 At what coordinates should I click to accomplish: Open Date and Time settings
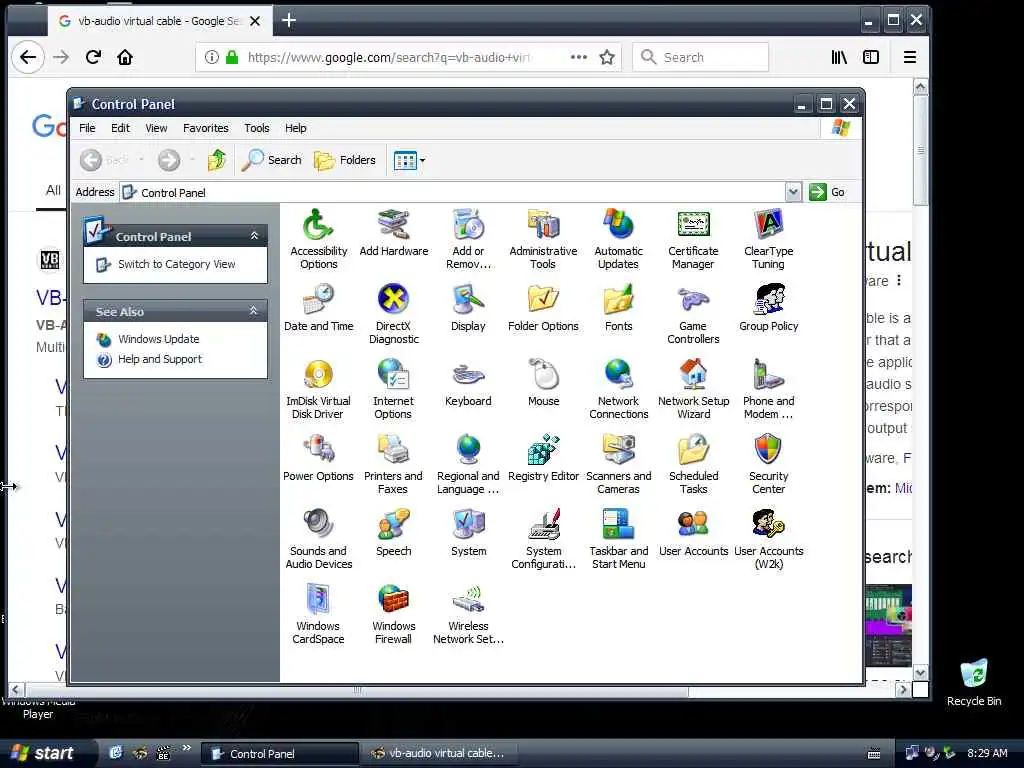[x=318, y=308]
